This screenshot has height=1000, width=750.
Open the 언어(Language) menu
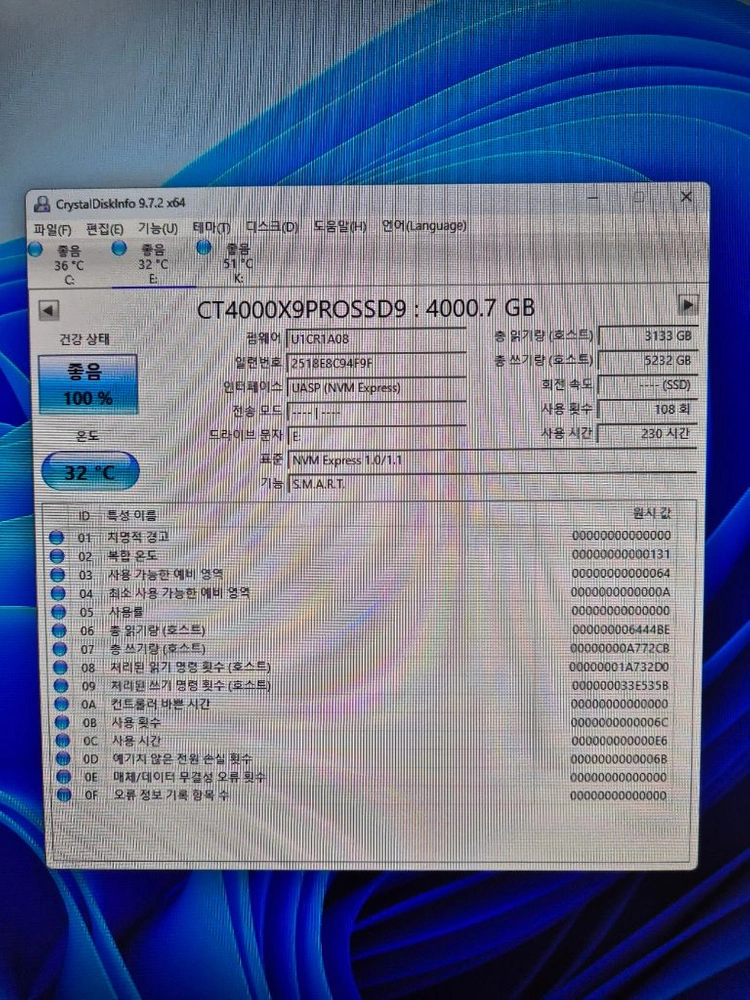point(423,225)
